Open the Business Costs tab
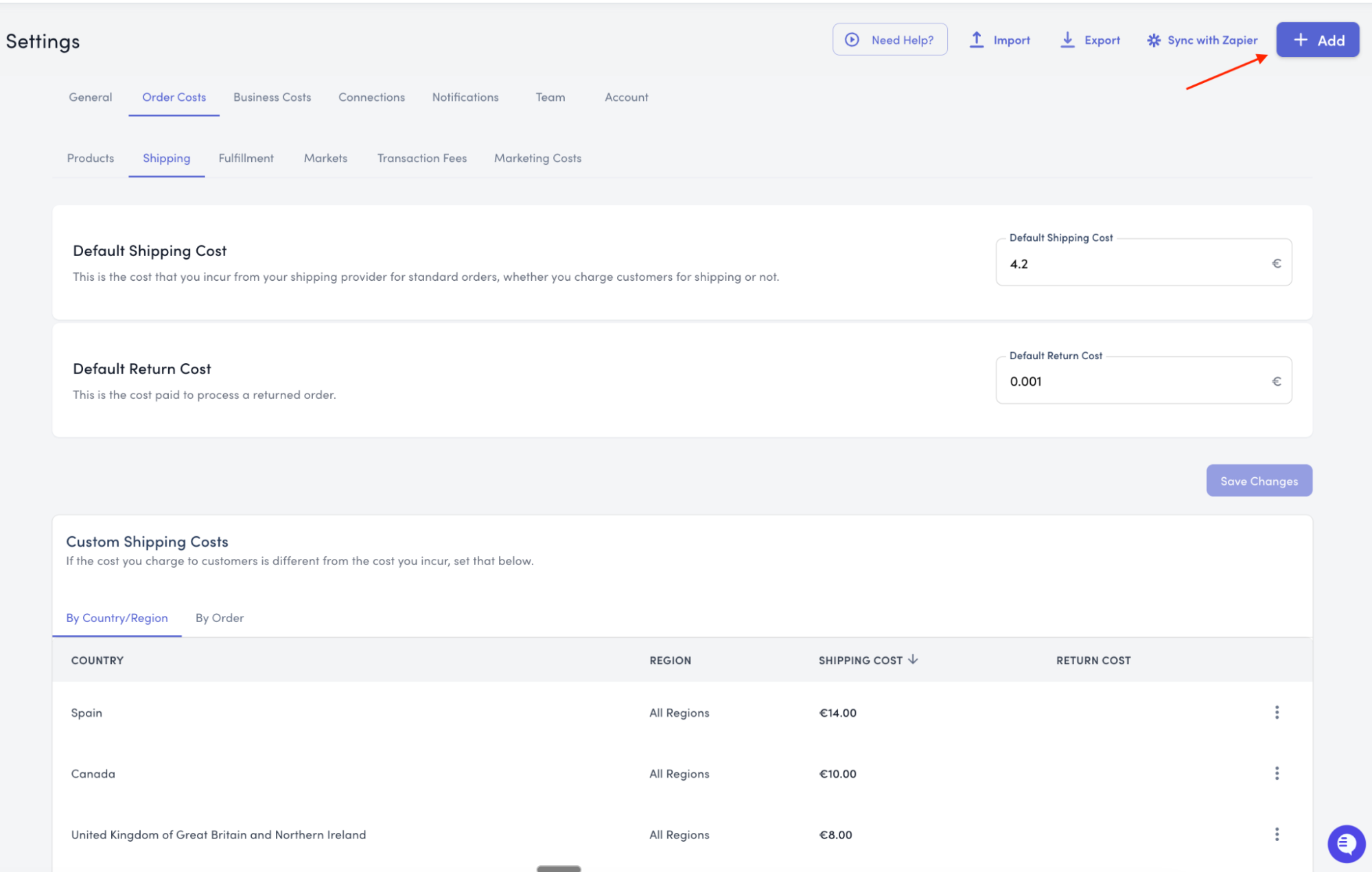The height and width of the screenshot is (872, 1372). click(272, 97)
